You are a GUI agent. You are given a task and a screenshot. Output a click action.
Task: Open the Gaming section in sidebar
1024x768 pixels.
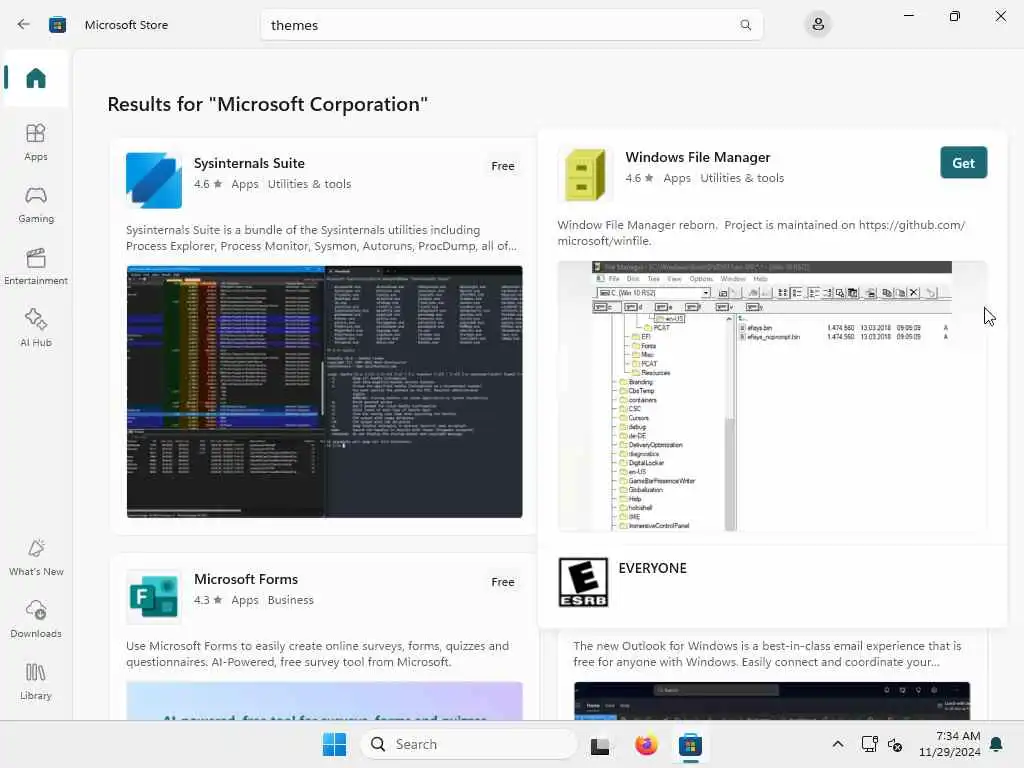(36, 204)
